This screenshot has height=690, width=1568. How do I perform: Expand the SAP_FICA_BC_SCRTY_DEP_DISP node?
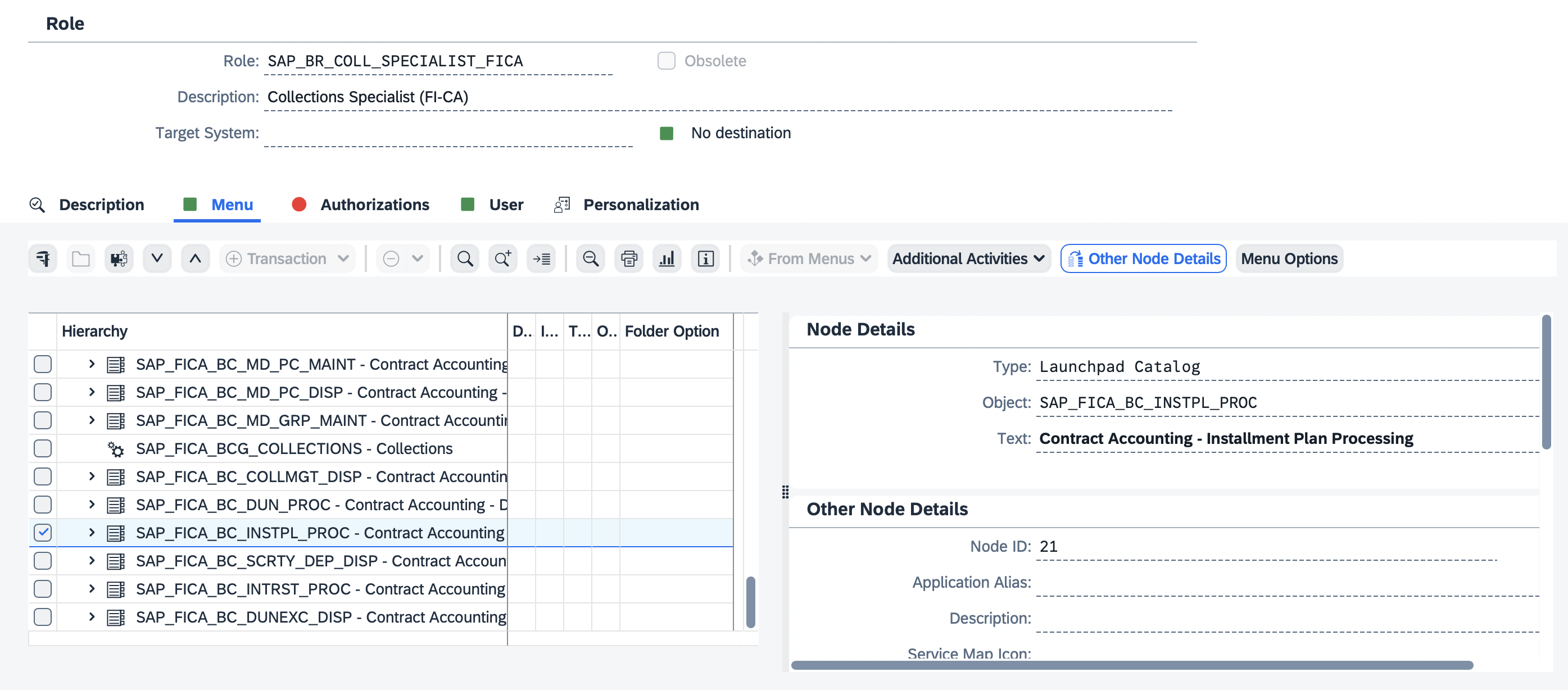91,561
